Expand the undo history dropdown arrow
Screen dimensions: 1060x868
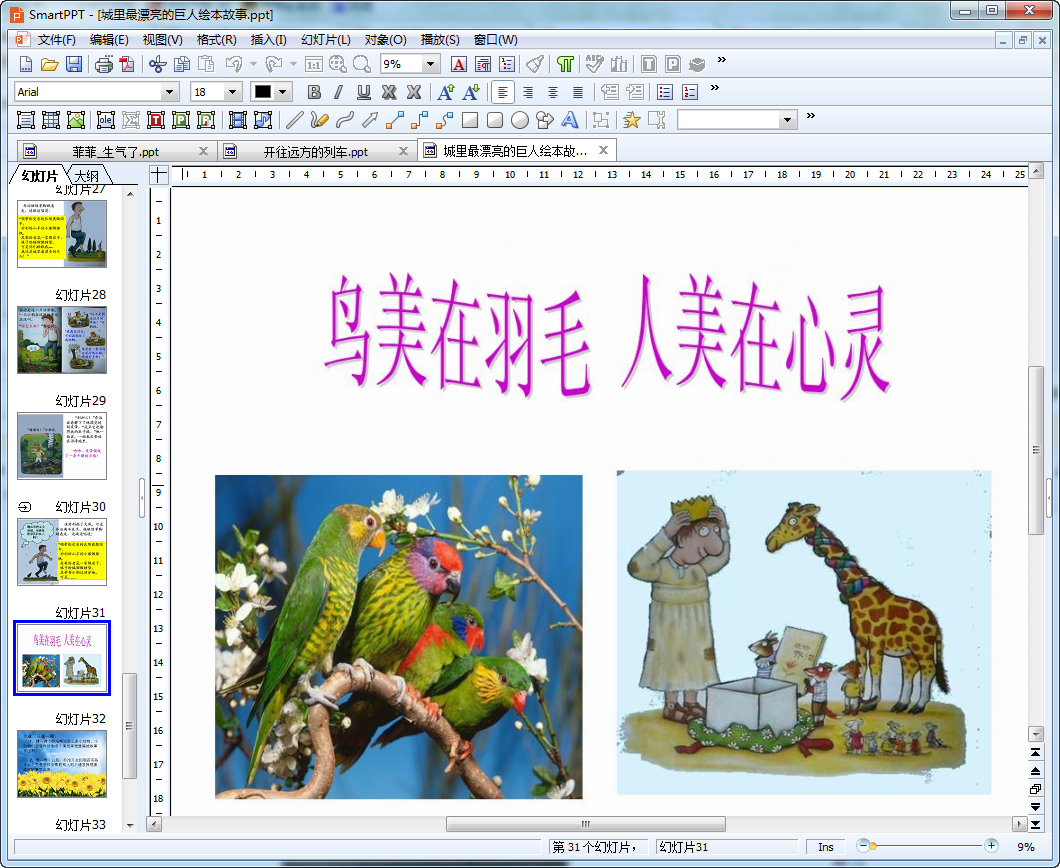(x=254, y=64)
